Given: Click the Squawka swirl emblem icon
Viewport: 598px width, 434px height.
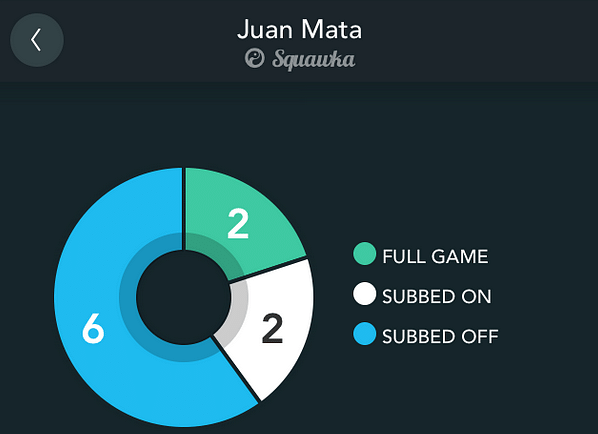Looking at the screenshot, I should (x=254, y=58).
